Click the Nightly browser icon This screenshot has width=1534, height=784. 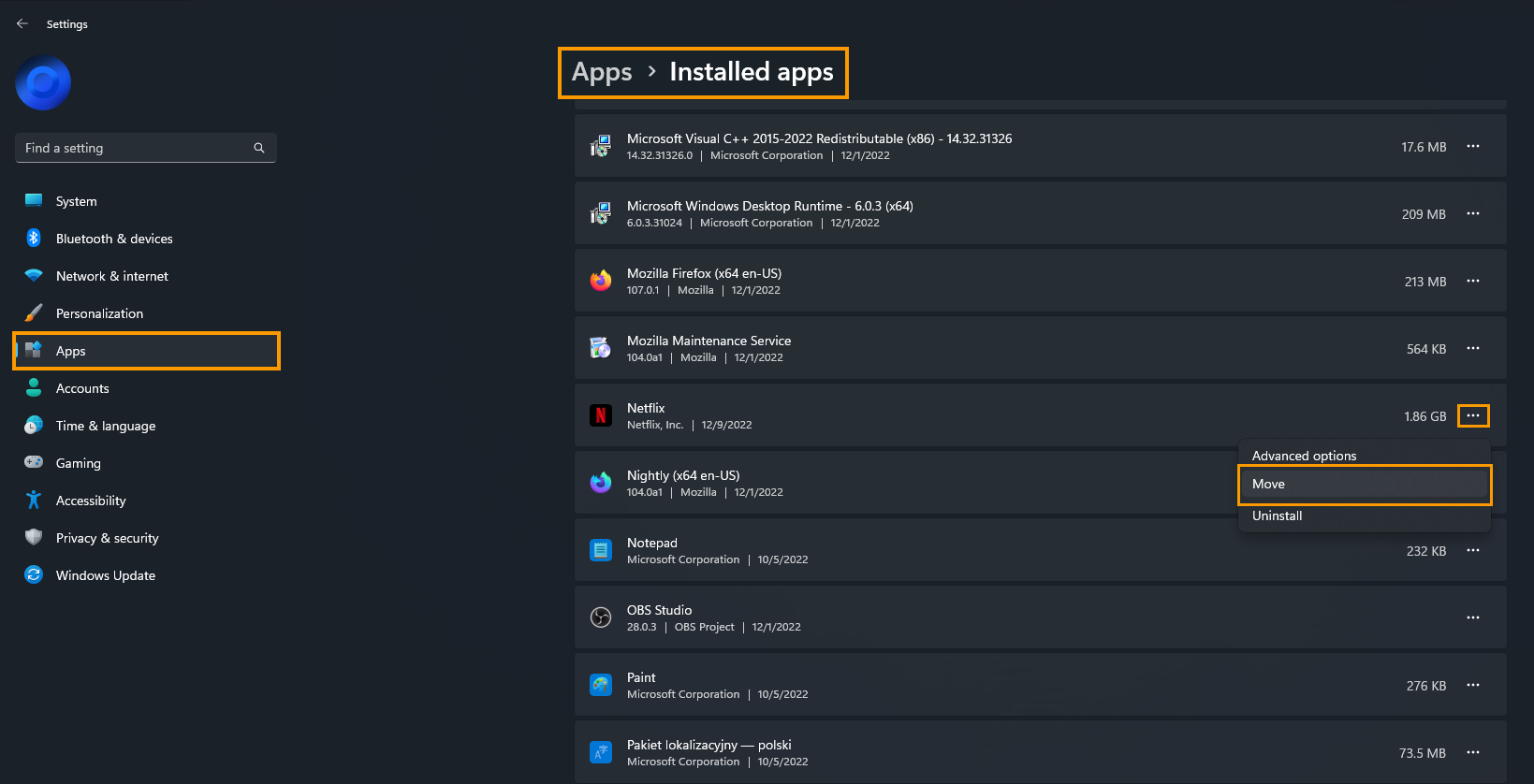pyautogui.click(x=601, y=483)
